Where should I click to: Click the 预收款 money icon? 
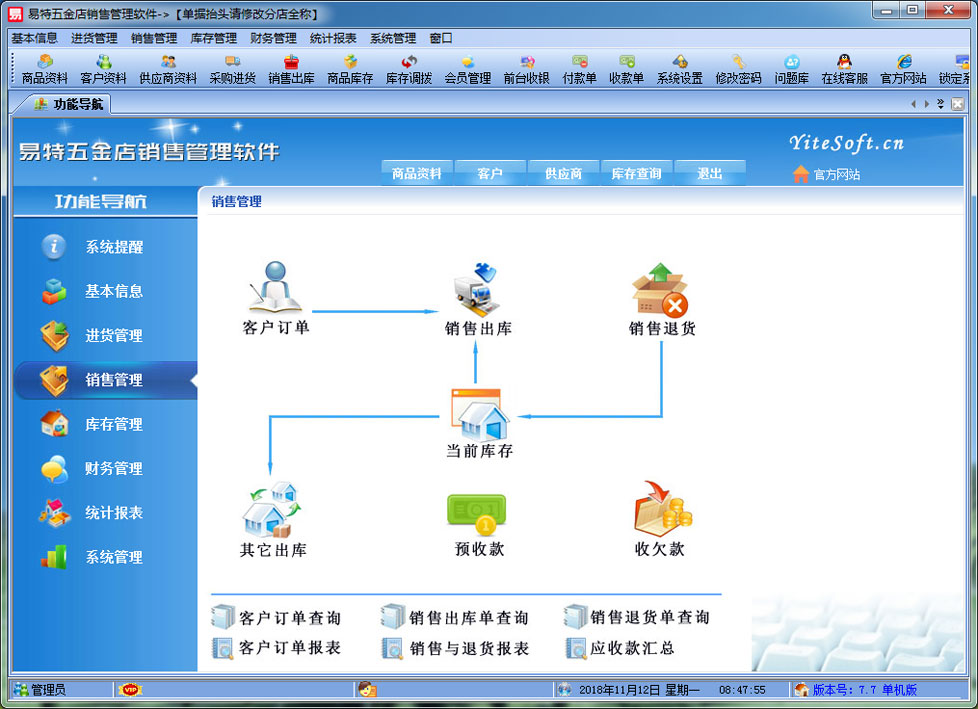(x=477, y=512)
